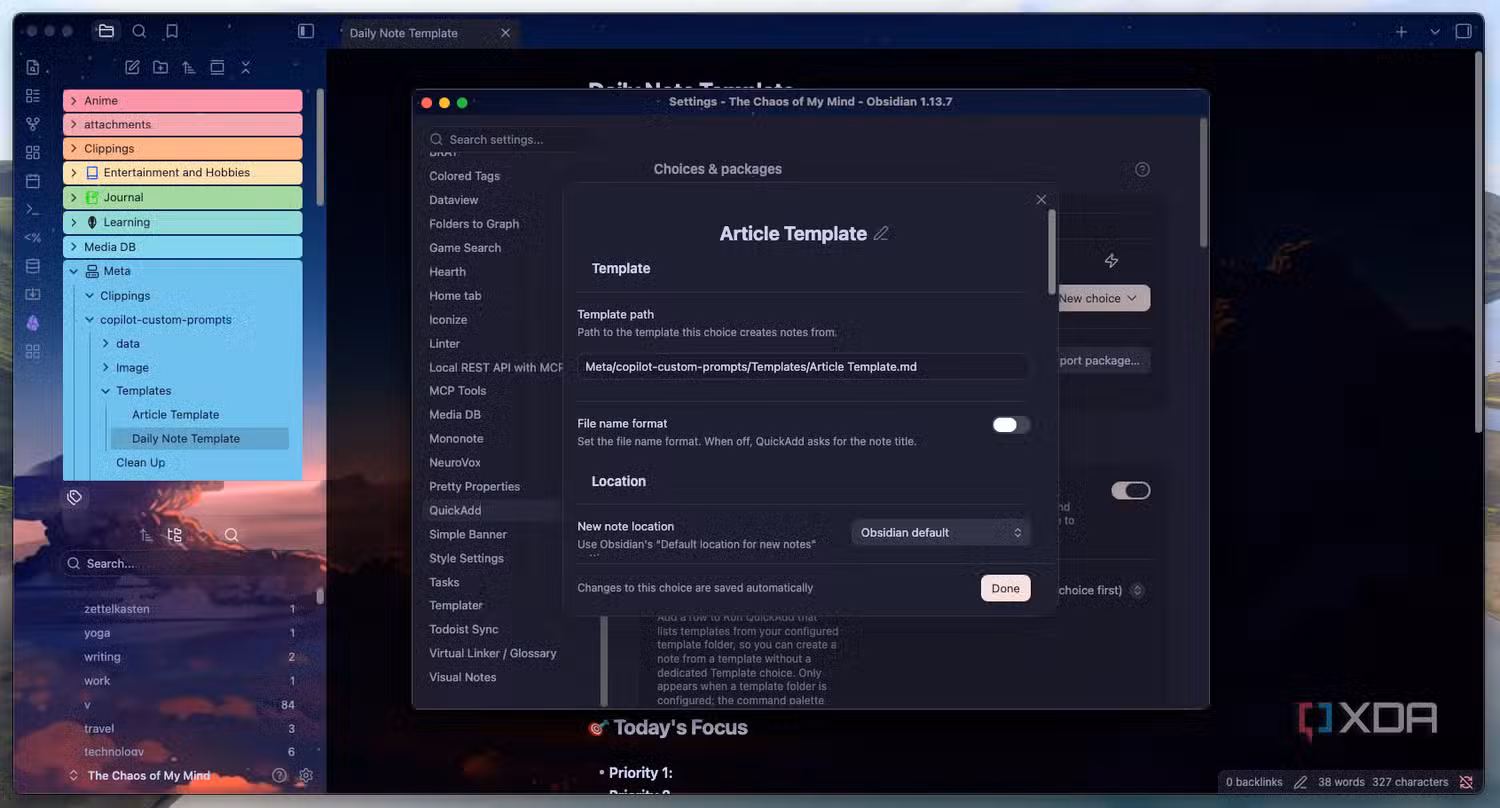Image resolution: width=1500 pixels, height=808 pixels.
Task: Click the sync-off icon in status bar
Action: pyautogui.click(x=1466, y=782)
